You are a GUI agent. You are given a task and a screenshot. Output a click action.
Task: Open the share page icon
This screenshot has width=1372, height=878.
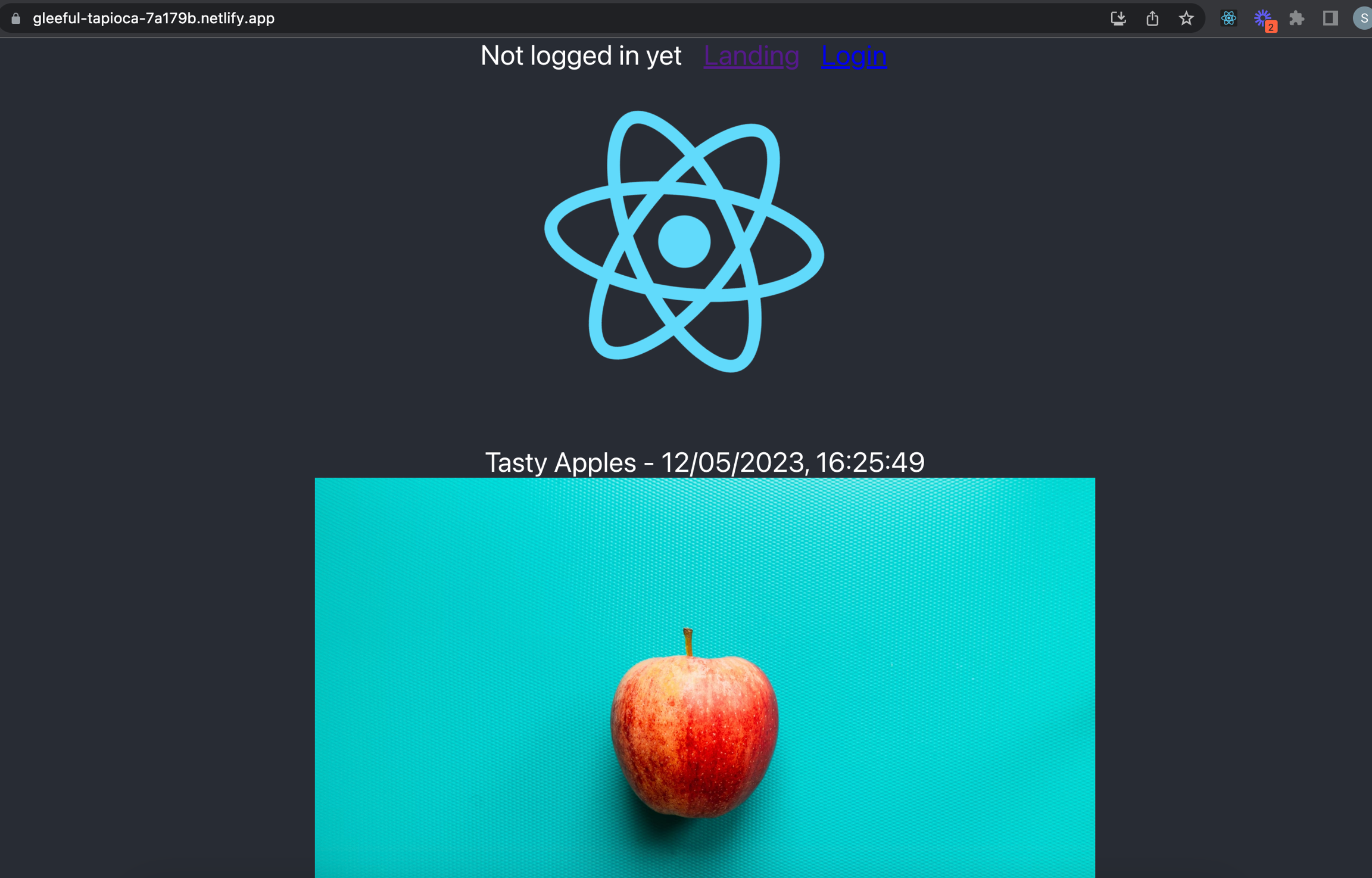tap(1152, 18)
